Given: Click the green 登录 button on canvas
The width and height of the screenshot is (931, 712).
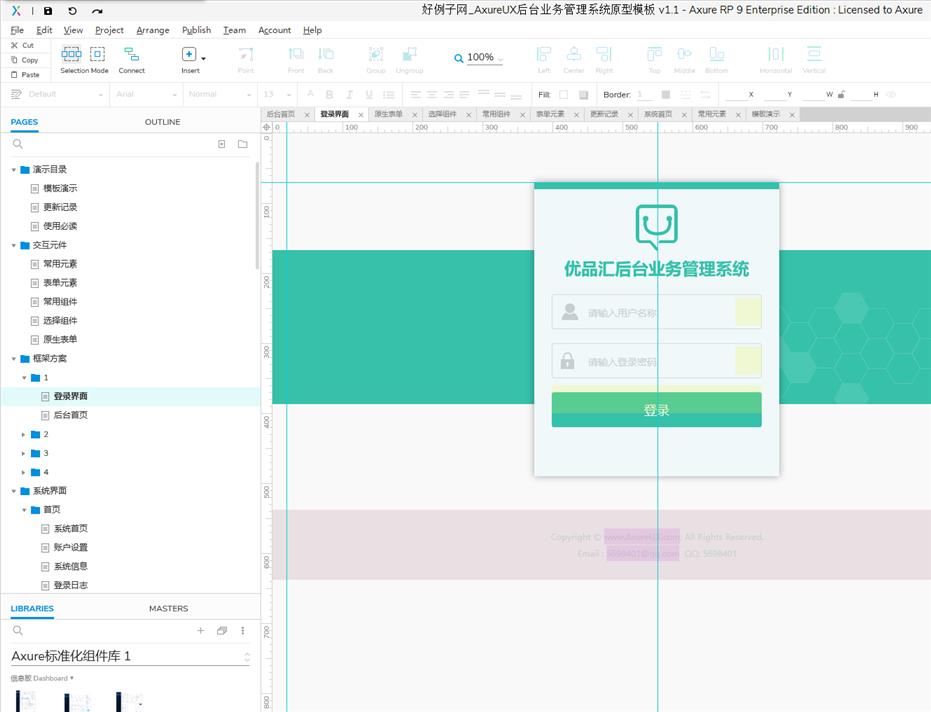Looking at the screenshot, I should [656, 409].
